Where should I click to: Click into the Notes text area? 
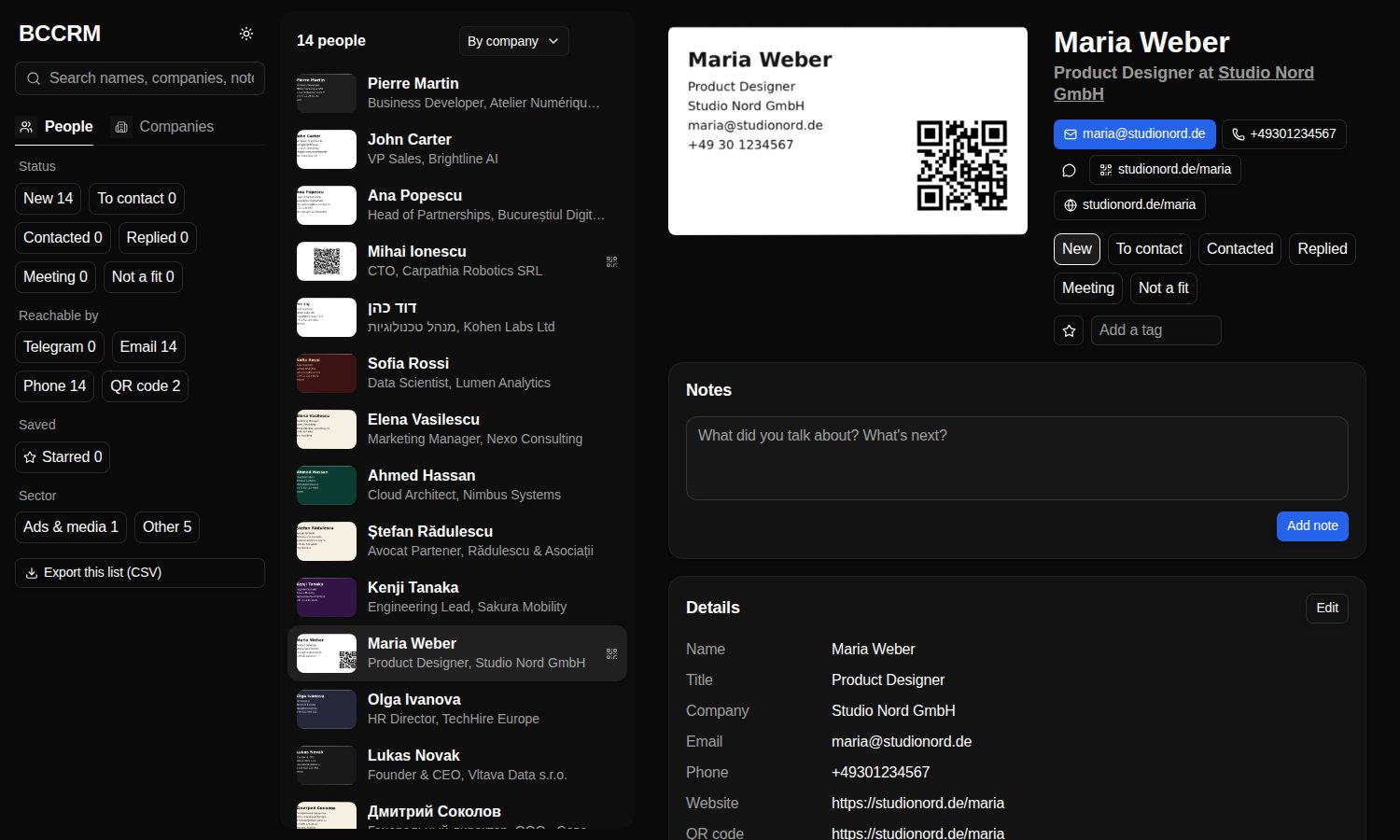pos(1017,458)
